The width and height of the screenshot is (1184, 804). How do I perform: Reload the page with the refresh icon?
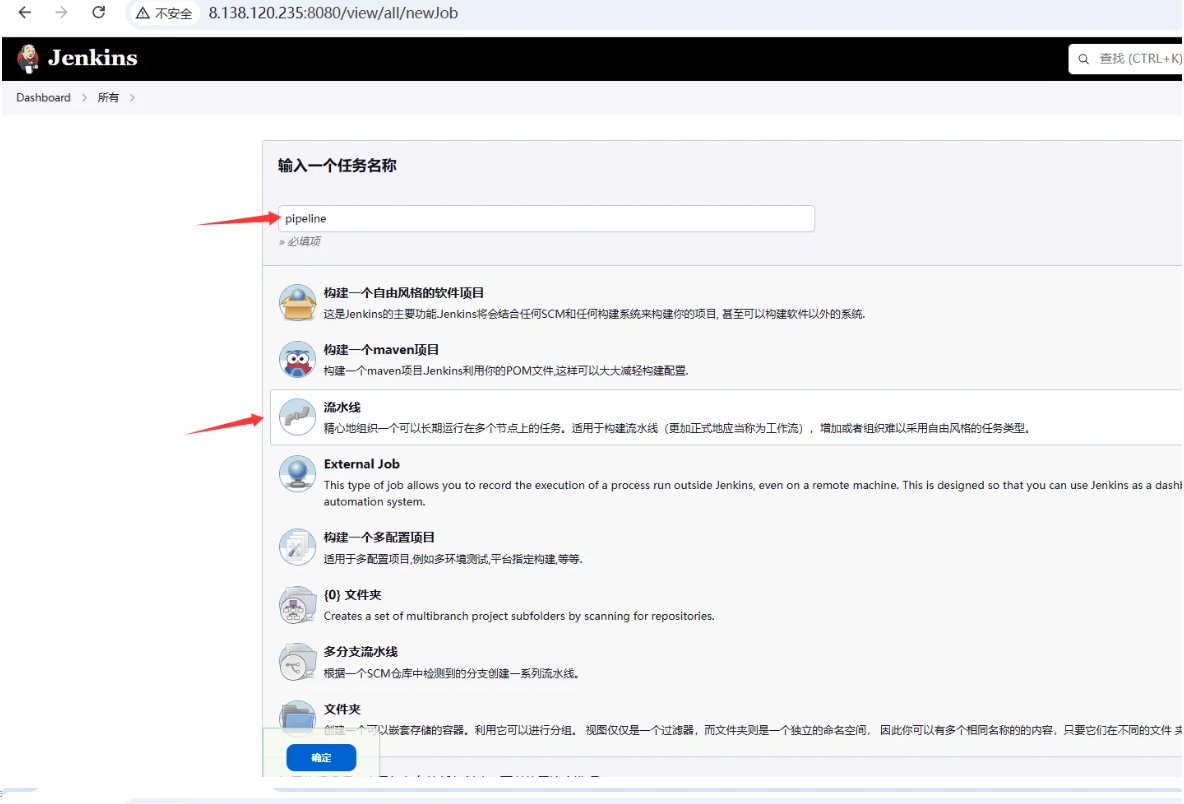tap(98, 13)
